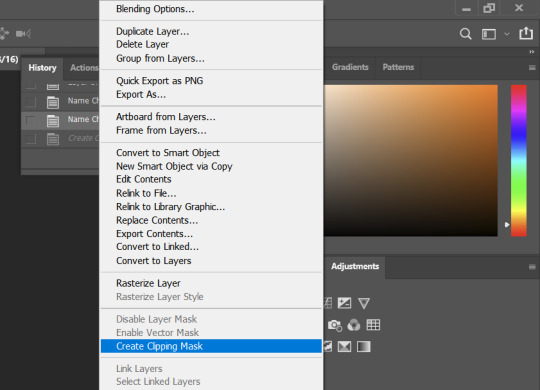Add an Exposure adjustment layer

pos(344,303)
